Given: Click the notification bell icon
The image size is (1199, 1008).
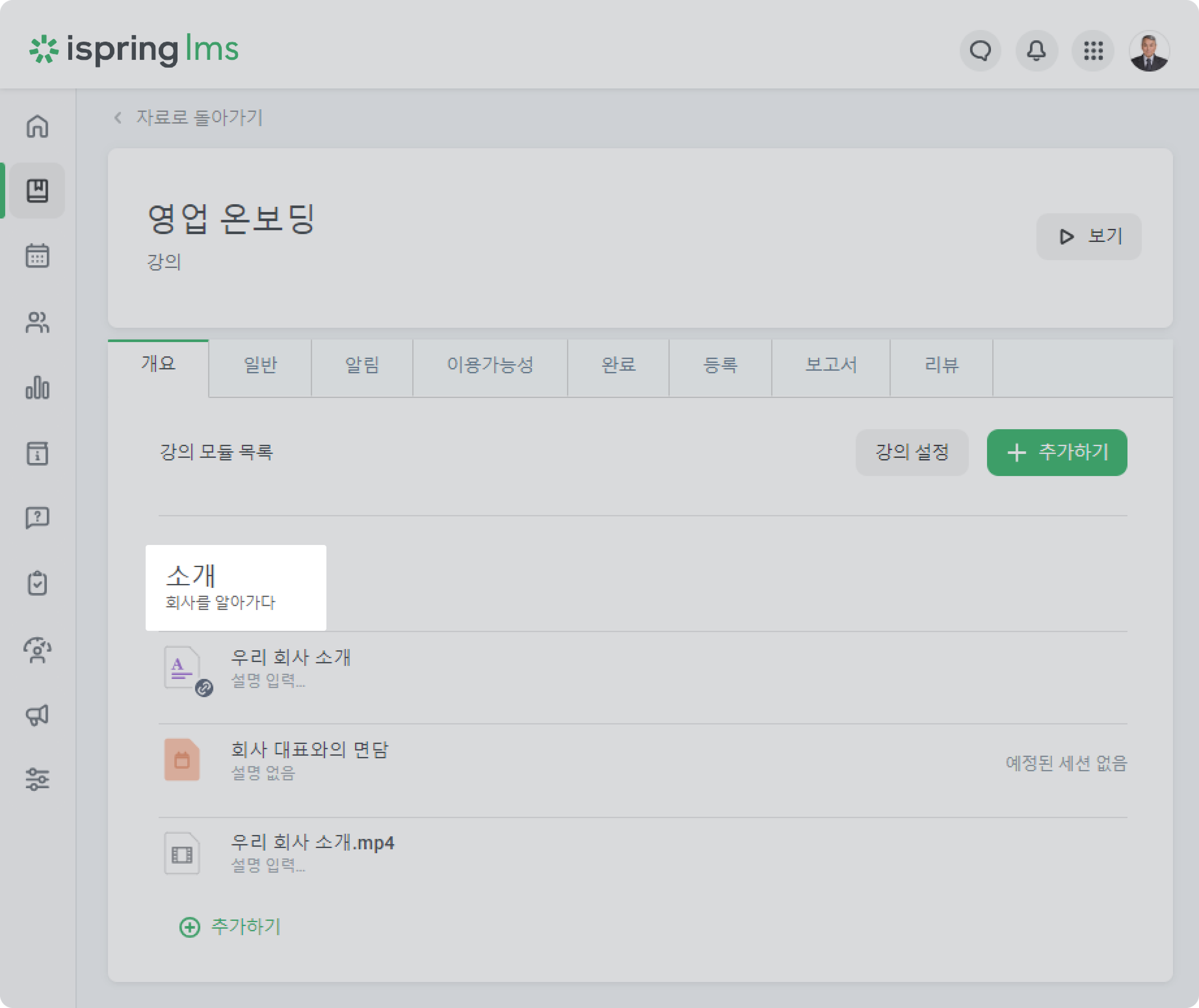Looking at the screenshot, I should click(x=1036, y=51).
